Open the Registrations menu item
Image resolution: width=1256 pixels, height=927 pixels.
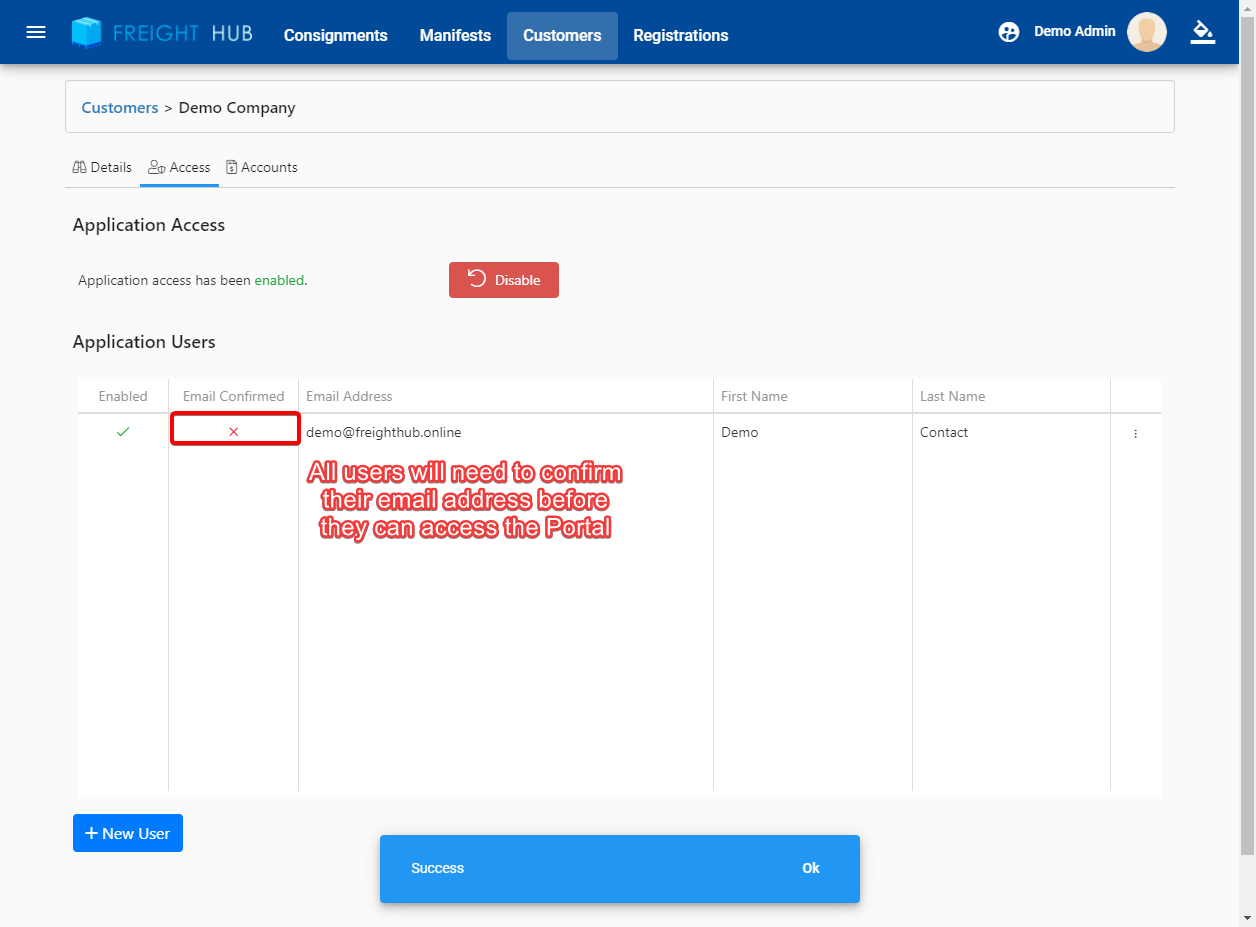click(680, 36)
